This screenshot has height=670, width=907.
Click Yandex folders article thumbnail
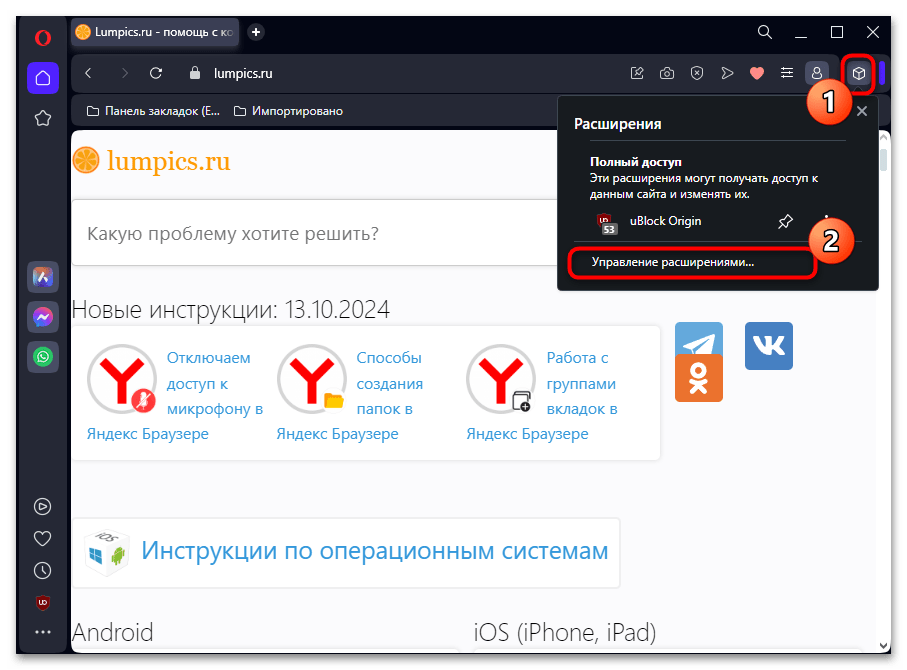[x=312, y=379]
